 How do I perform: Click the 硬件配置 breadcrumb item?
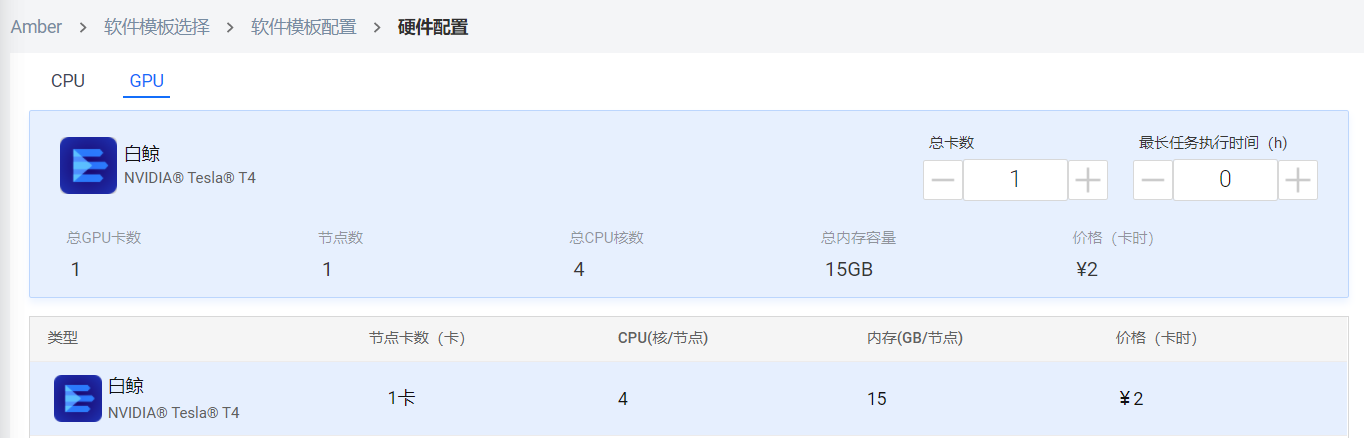pyautogui.click(x=433, y=27)
